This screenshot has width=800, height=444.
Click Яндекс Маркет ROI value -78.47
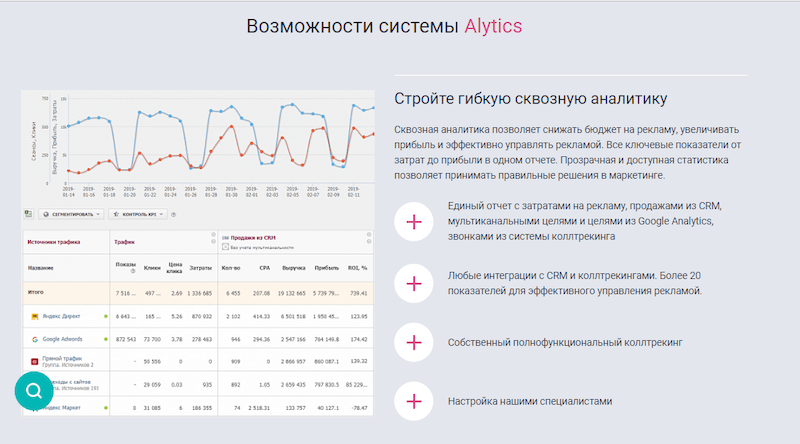click(x=359, y=408)
